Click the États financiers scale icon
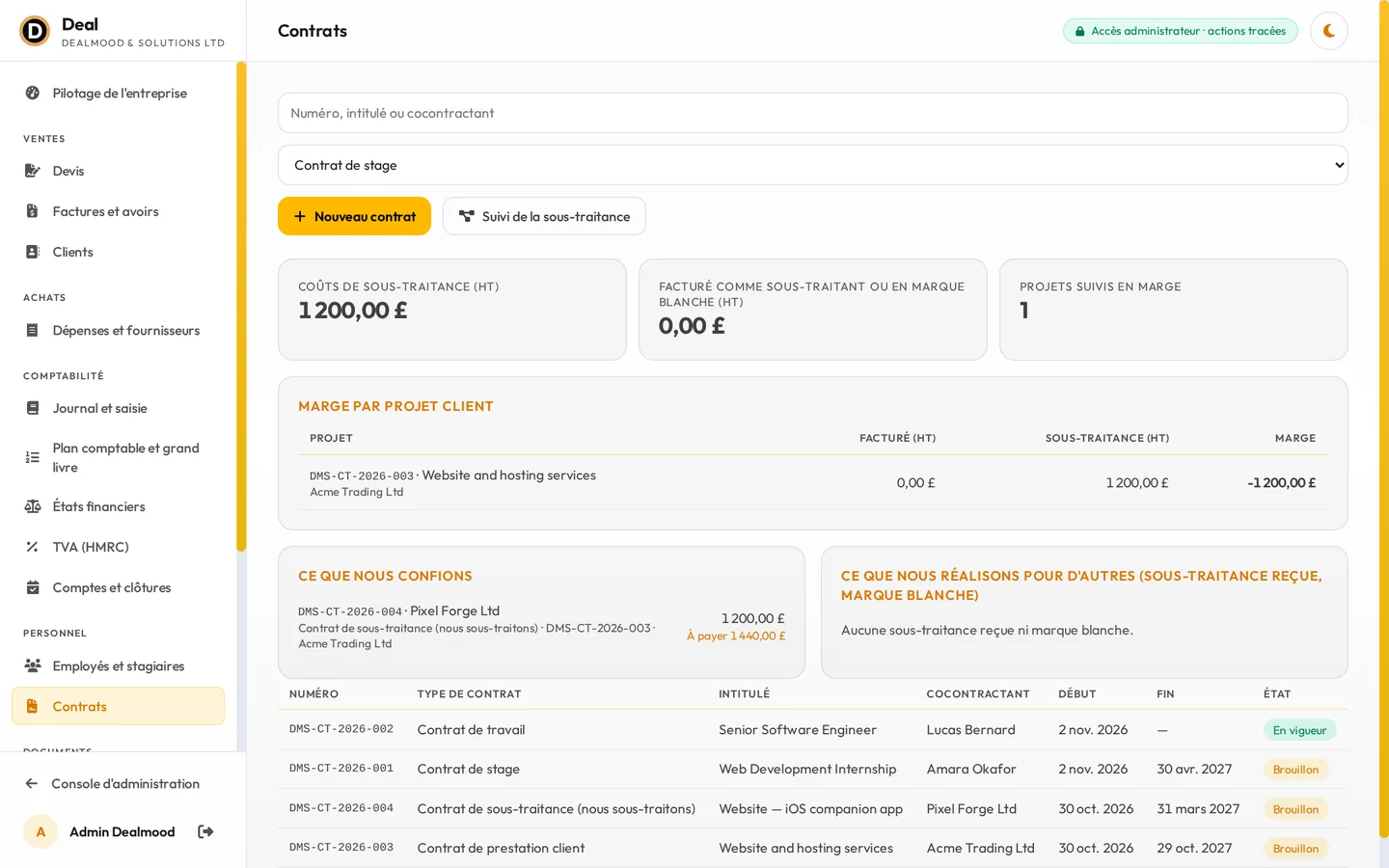Screen dimensions: 1389x868 [x=33, y=506]
